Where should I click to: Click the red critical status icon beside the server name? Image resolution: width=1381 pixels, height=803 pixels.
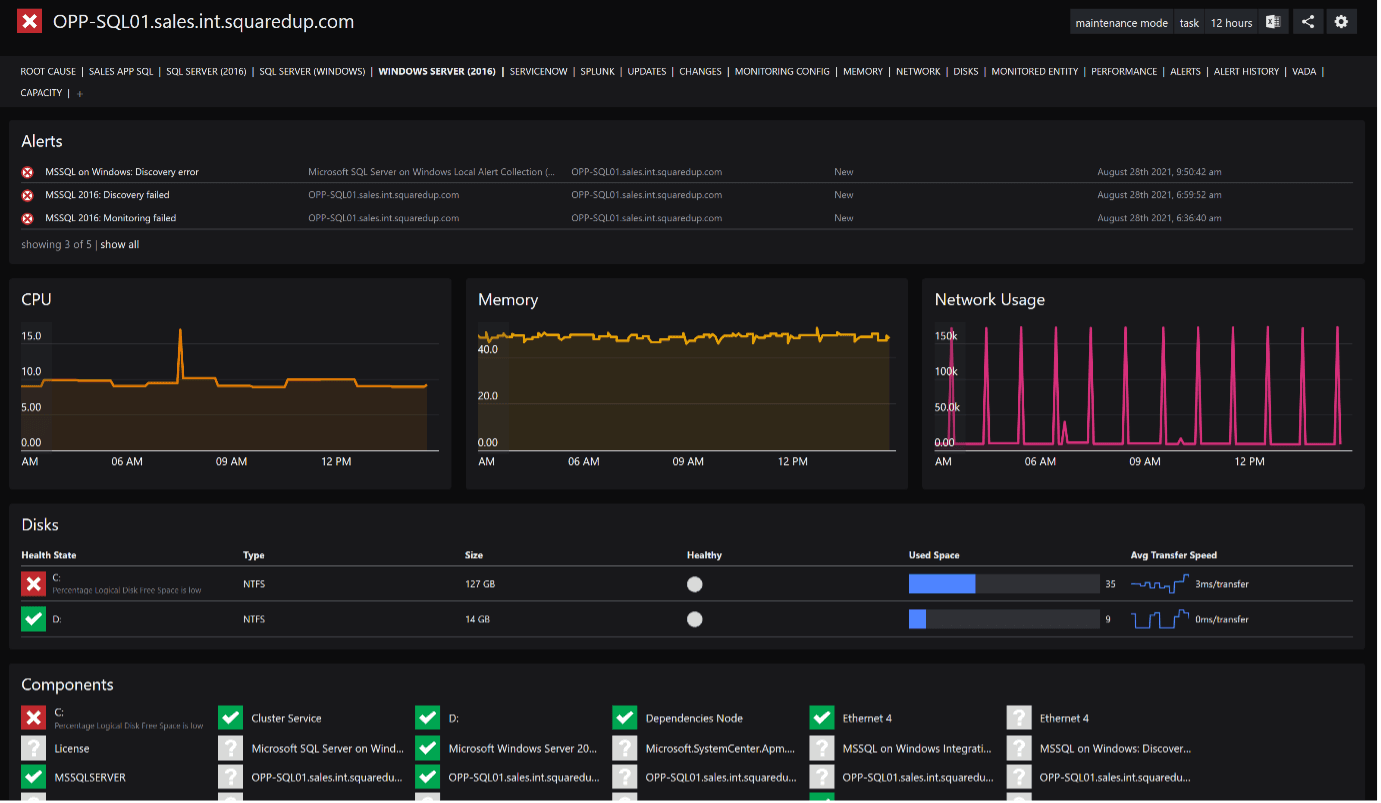(30, 21)
